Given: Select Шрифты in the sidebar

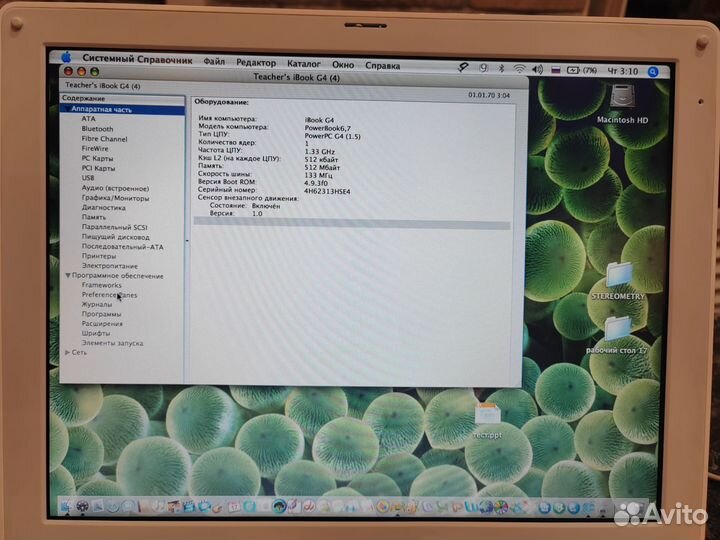Looking at the screenshot, I should pyautogui.click(x=96, y=333).
